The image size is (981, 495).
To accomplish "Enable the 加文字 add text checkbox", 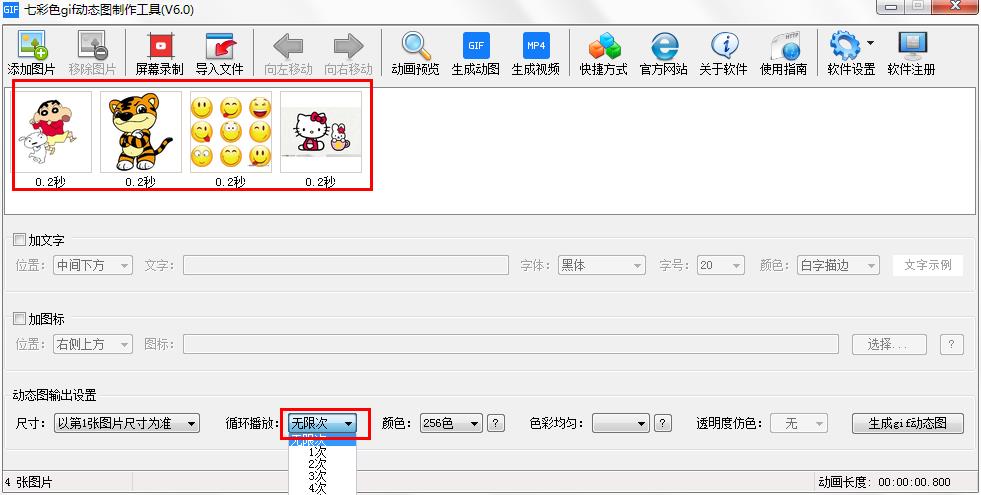I will [19, 239].
